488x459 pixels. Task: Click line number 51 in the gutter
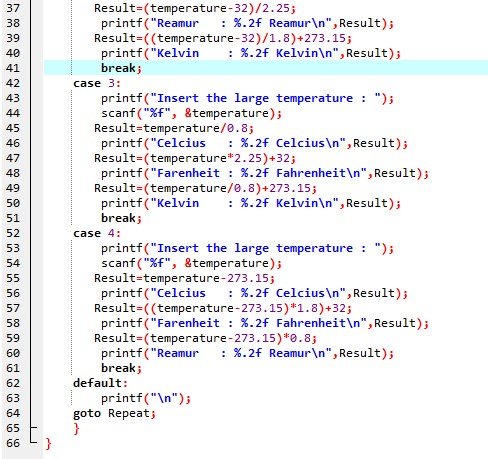click(x=13, y=218)
